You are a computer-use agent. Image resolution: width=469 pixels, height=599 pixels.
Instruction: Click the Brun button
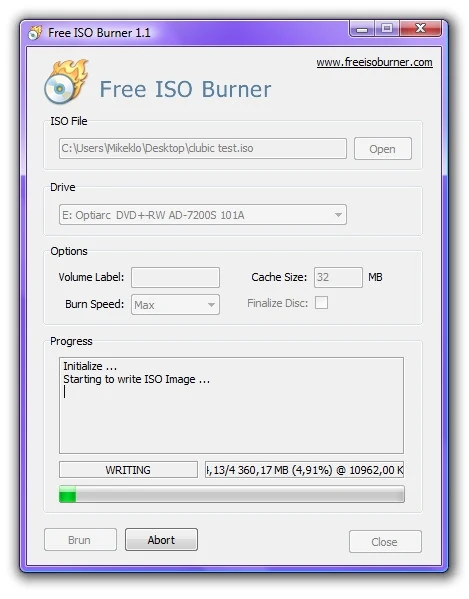[80, 540]
